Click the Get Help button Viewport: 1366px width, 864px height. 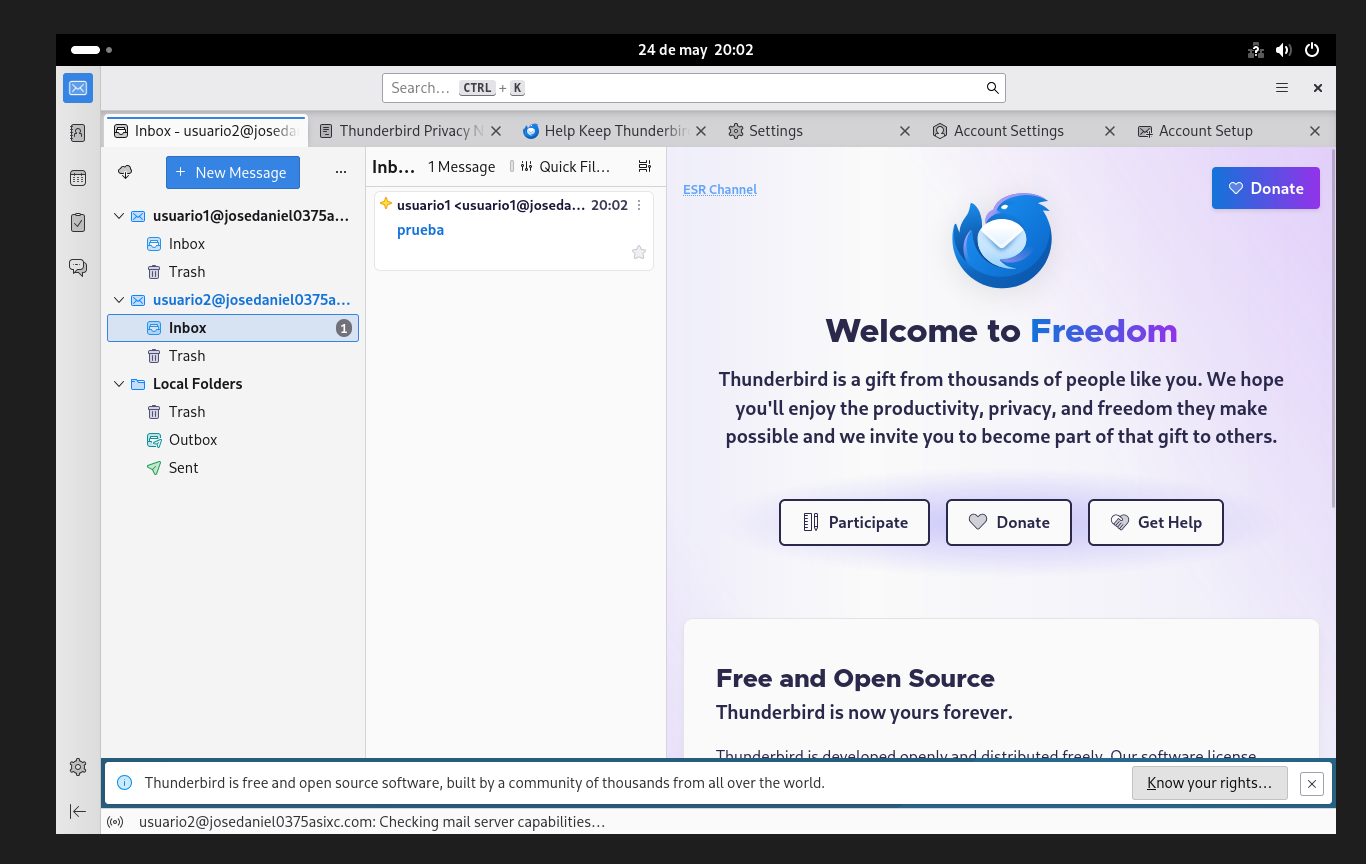(1156, 522)
